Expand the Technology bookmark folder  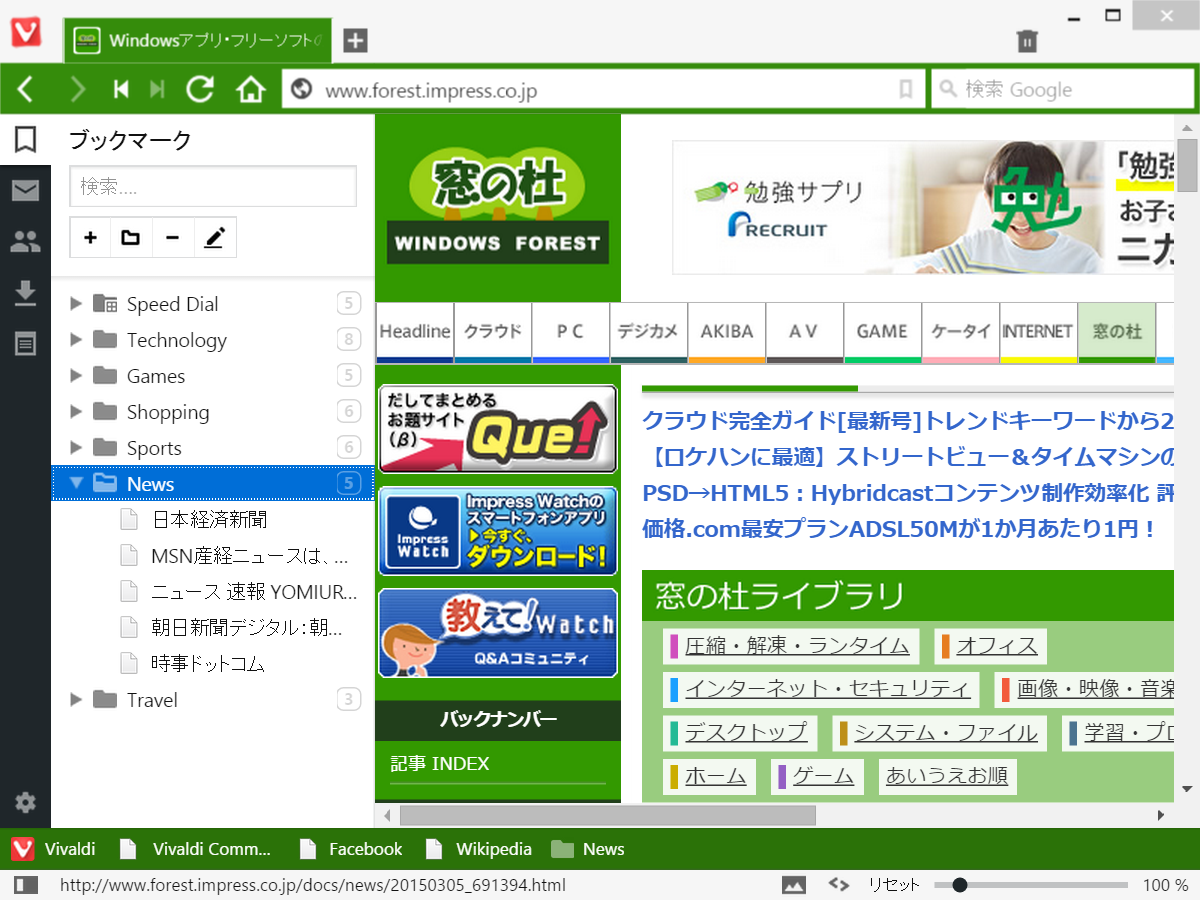(76, 339)
